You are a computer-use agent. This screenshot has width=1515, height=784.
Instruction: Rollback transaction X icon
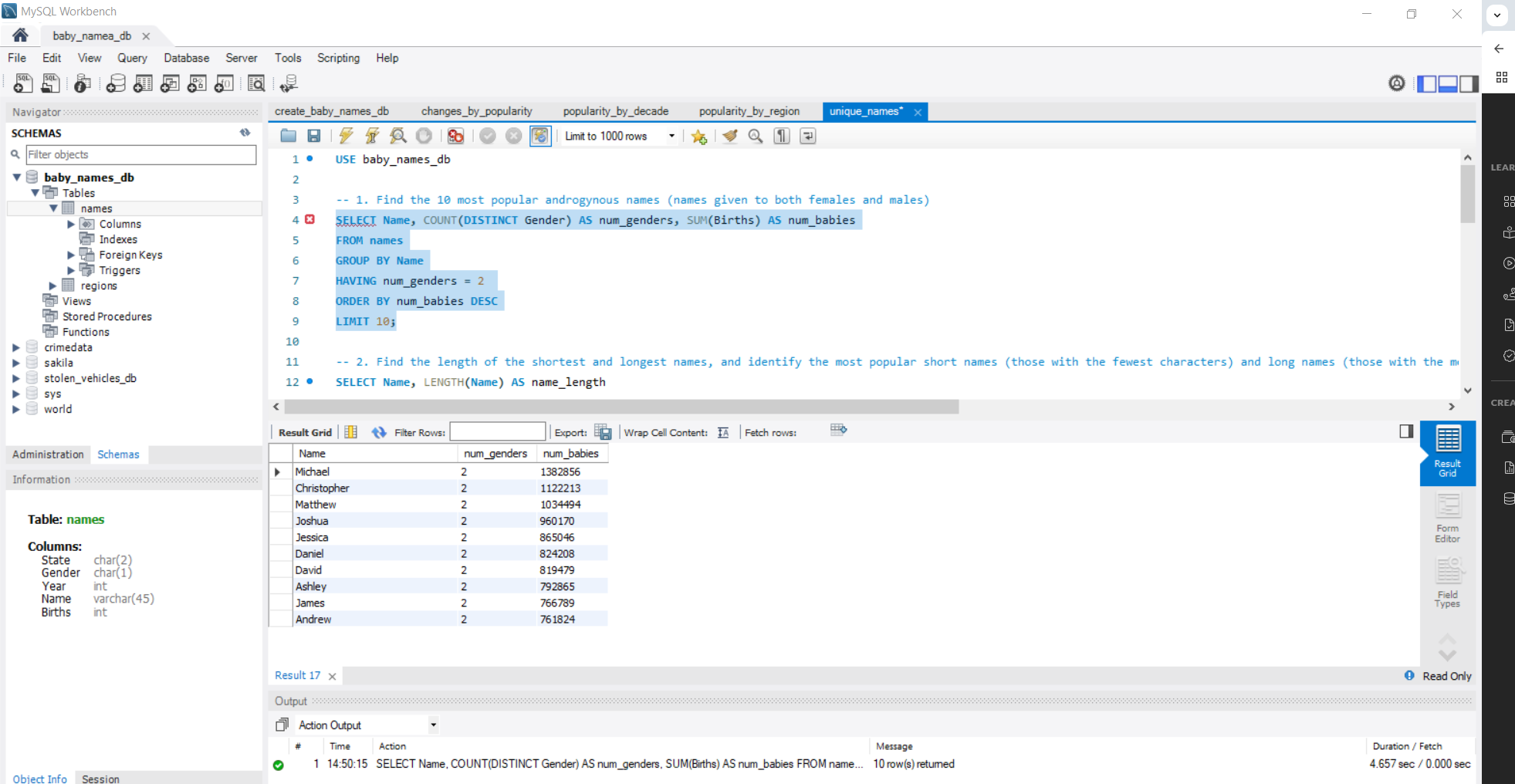tap(514, 136)
